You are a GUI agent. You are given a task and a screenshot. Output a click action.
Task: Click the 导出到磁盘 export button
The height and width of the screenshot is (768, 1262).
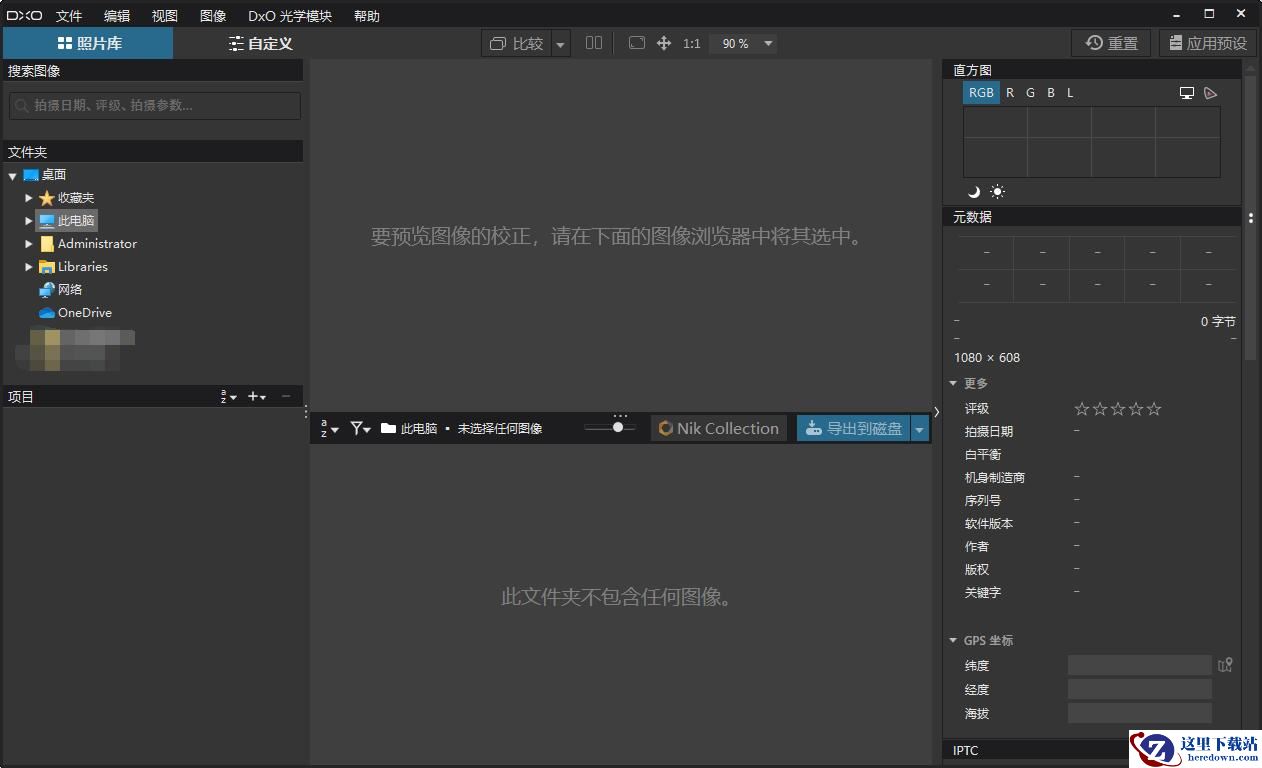(x=854, y=429)
